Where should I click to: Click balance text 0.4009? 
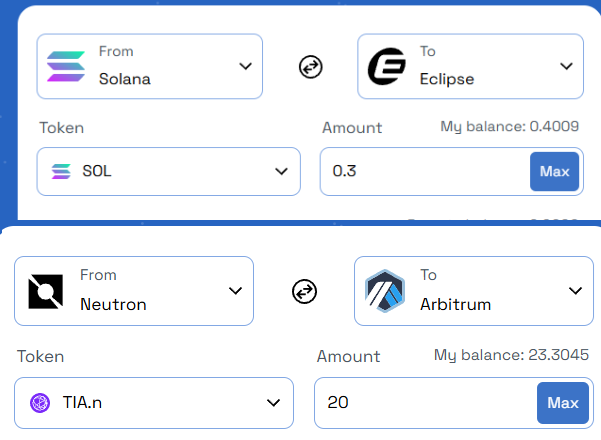point(509,126)
